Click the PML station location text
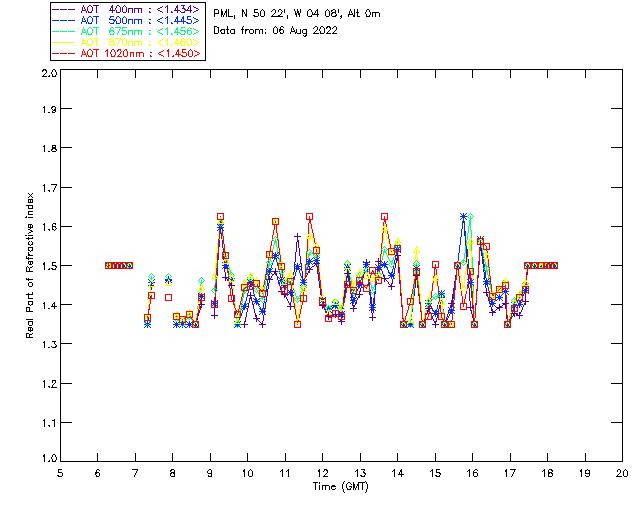Screen dimensions: 640x512 point(297,14)
